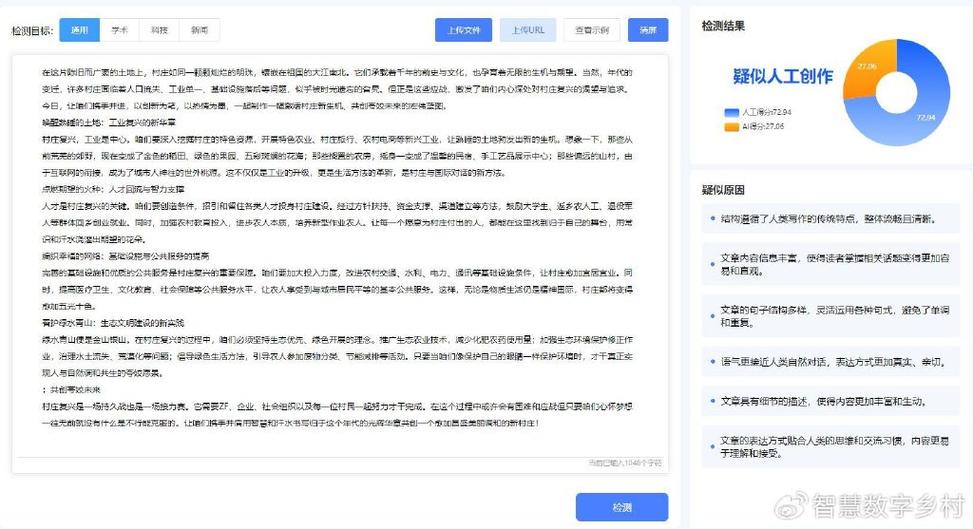Click the blue 人工得分 legend swatch
Viewport: 973px width, 529px height.
pos(732,112)
